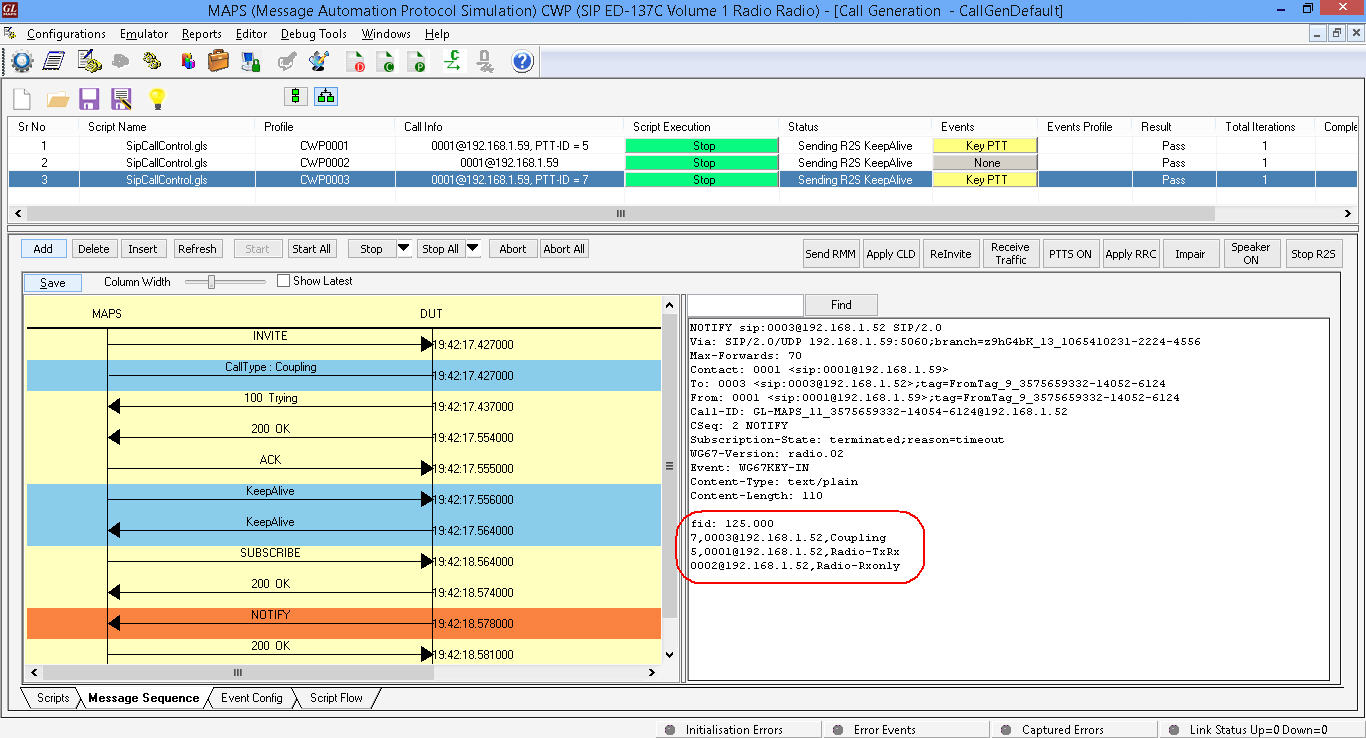Click the Receive Traffic button
The width and height of the screenshot is (1366, 738).
pos(1010,254)
